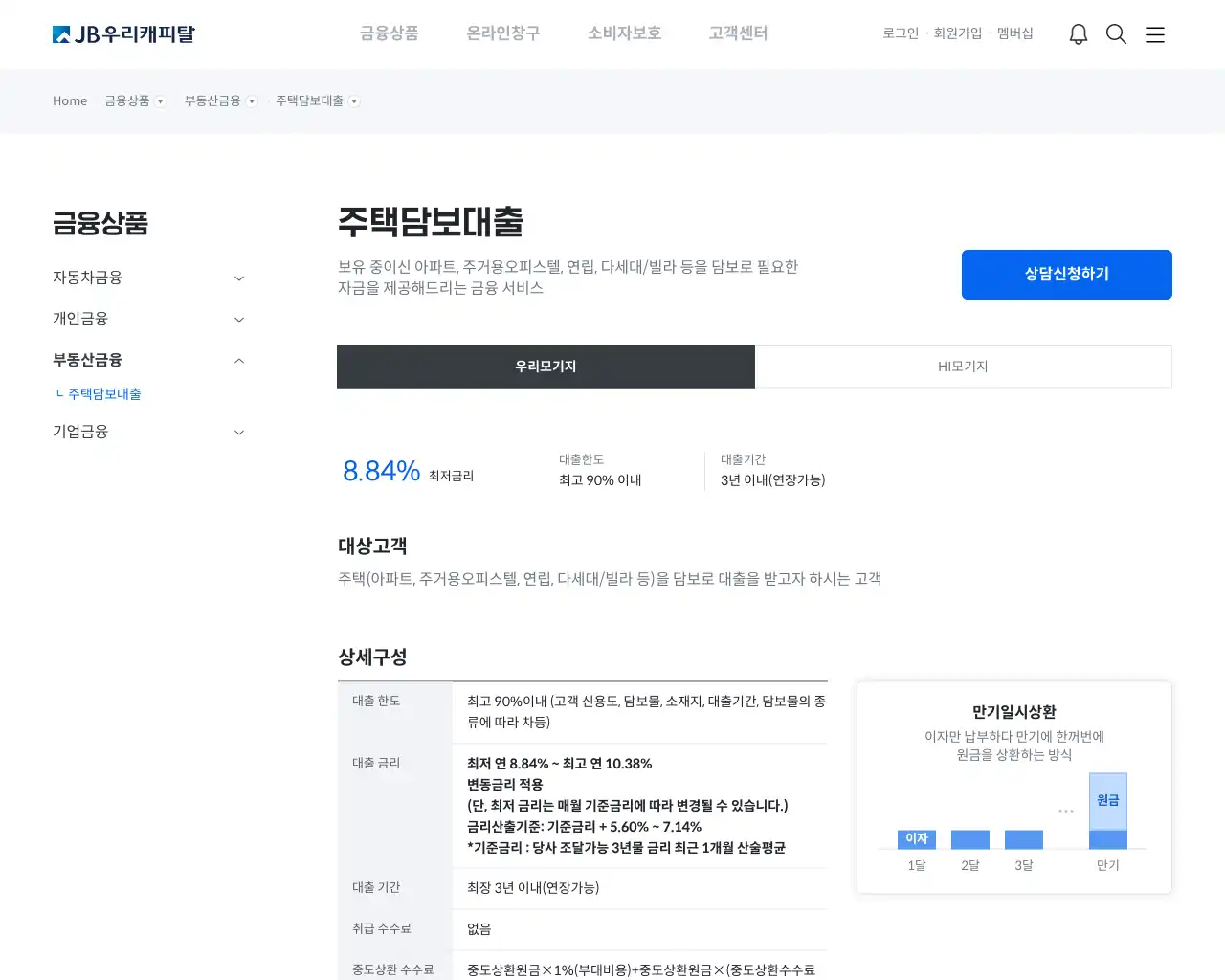Click the 대출 기간 table row label

(376, 888)
